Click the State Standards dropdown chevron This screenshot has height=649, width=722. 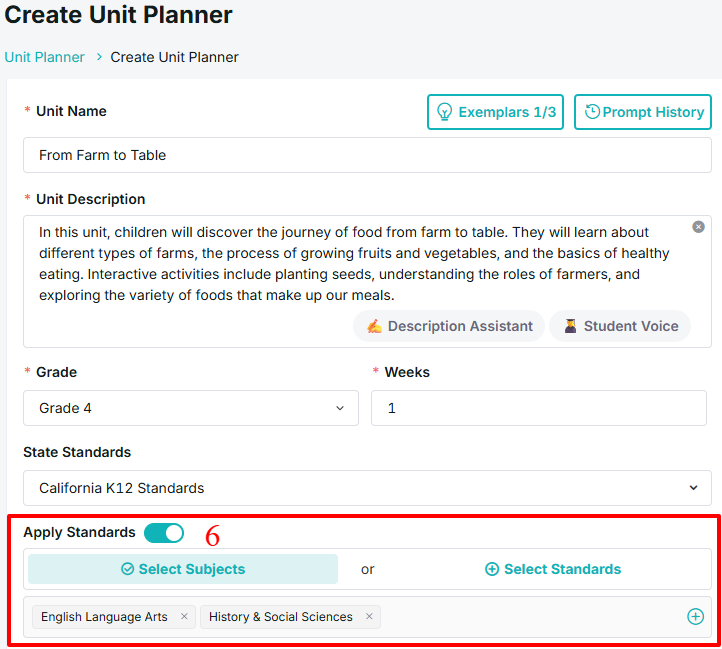click(x=693, y=488)
